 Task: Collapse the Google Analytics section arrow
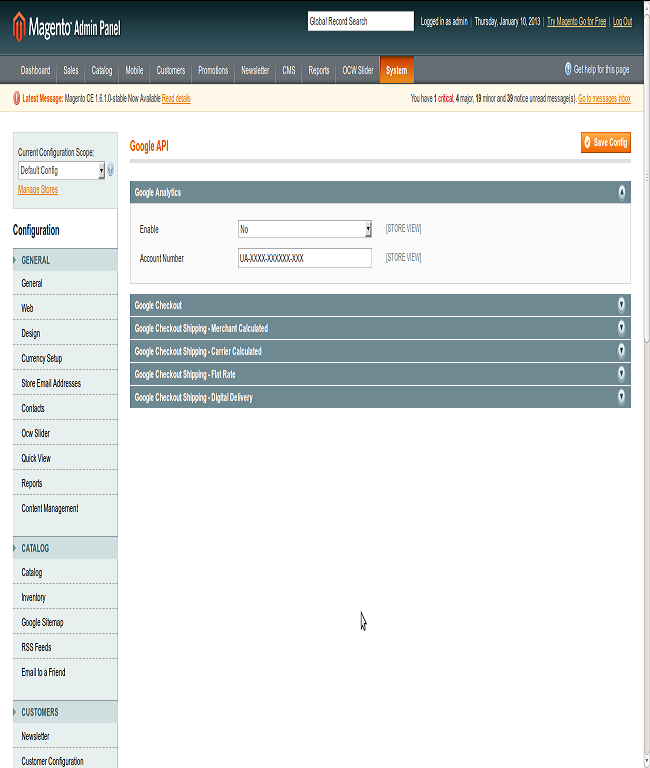pyautogui.click(x=621, y=192)
